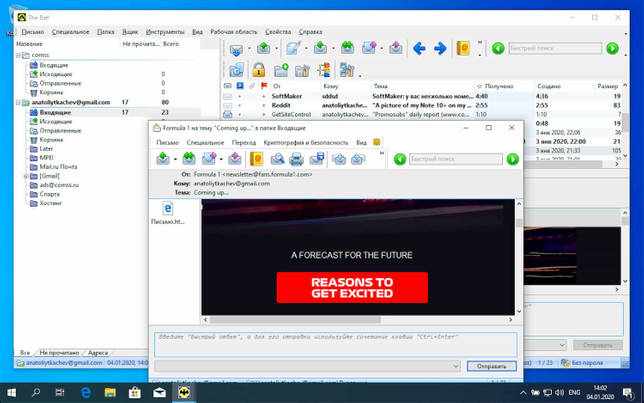644x403 pixels.
Task: Open Справка menu in main window
Action: click(310, 32)
